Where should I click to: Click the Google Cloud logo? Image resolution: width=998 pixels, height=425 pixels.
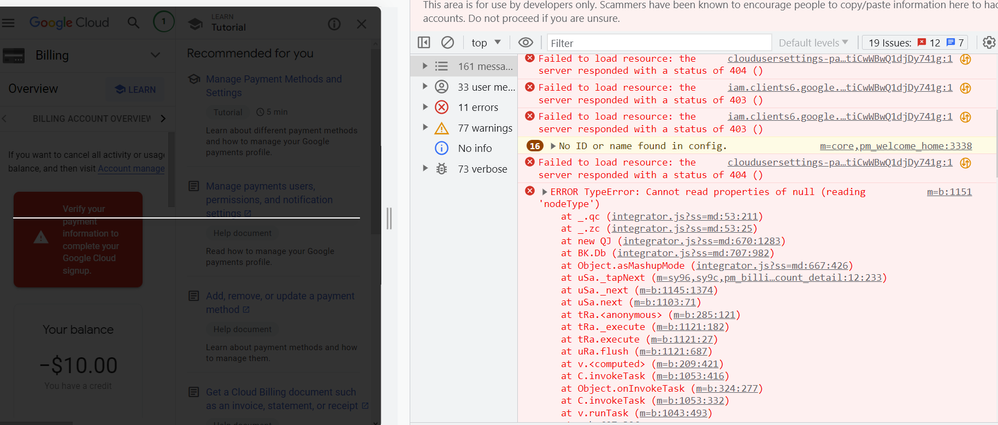pyautogui.click(x=69, y=23)
